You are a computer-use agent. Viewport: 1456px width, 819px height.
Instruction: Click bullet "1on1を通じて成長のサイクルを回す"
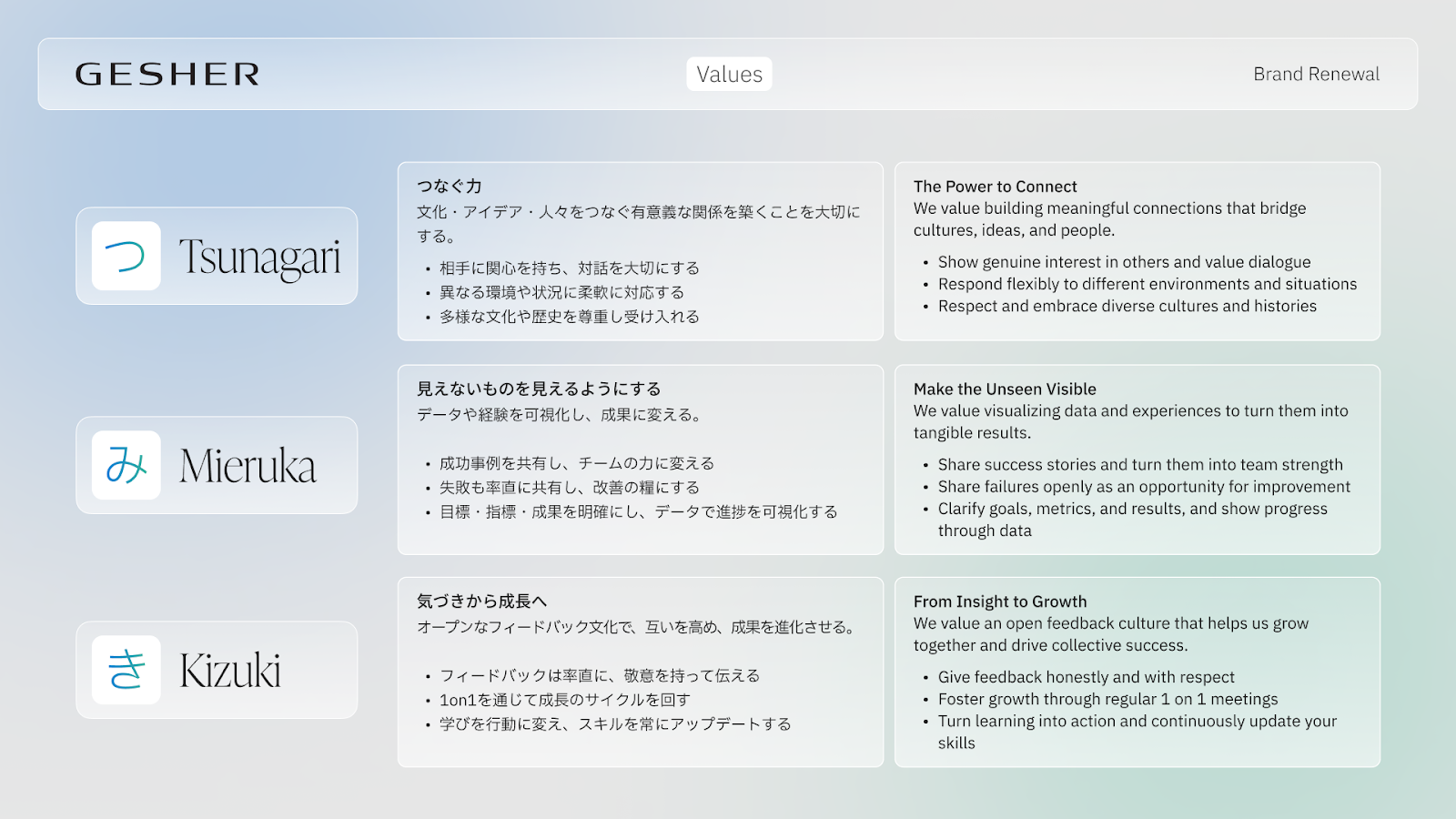point(565,700)
